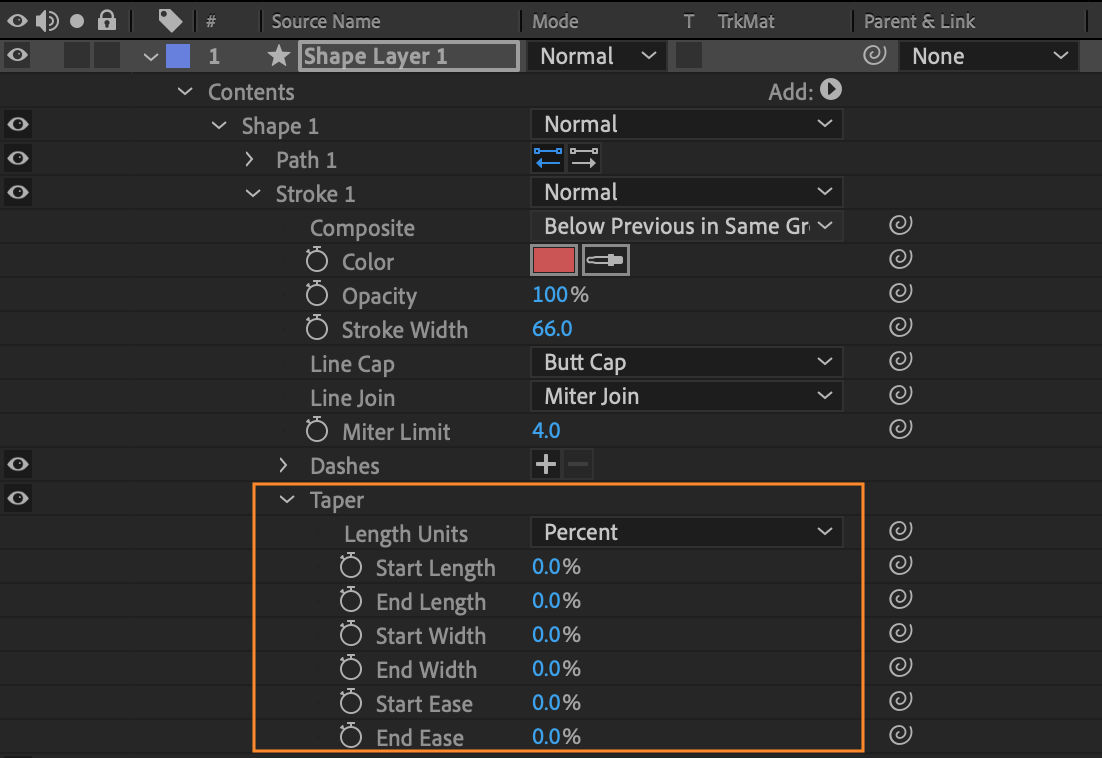Click the Color property pick whip spiral icon
The height and width of the screenshot is (758, 1102).
point(899,259)
